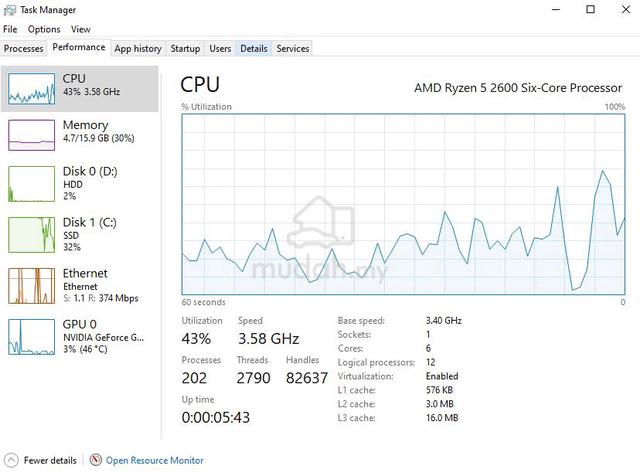Switch to the Startup tab
The height and width of the screenshot is (476, 640).
point(185,49)
